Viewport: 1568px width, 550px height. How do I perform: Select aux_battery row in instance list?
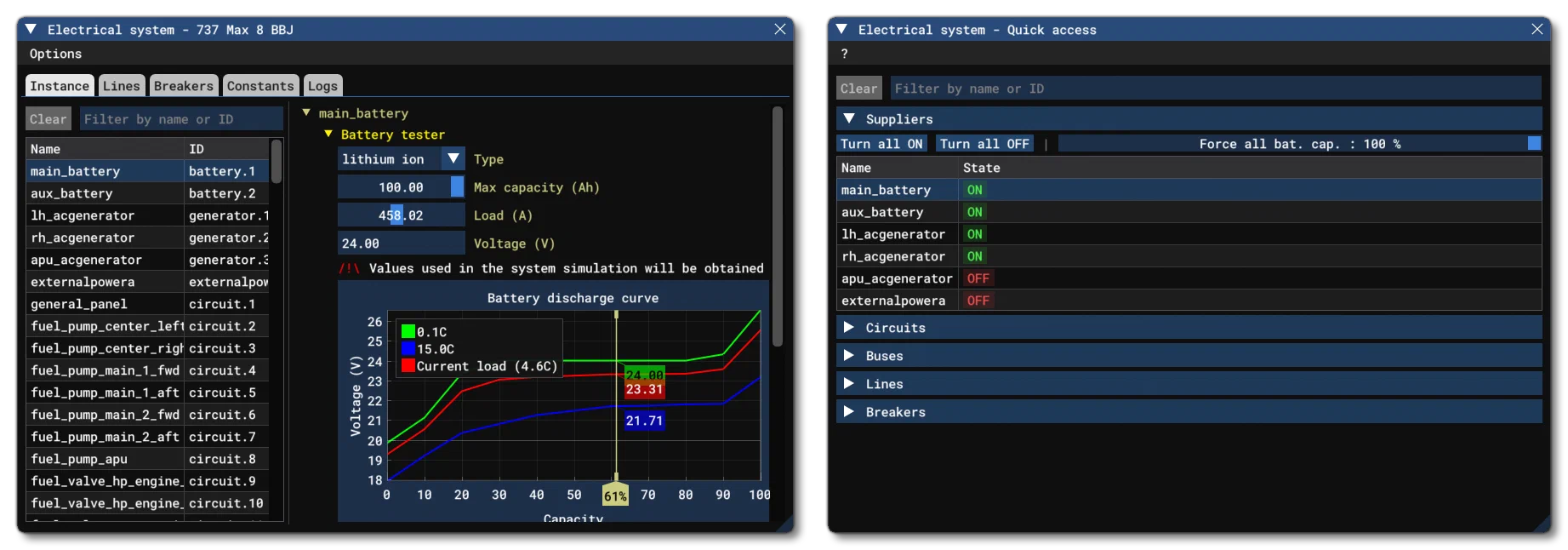tap(148, 193)
